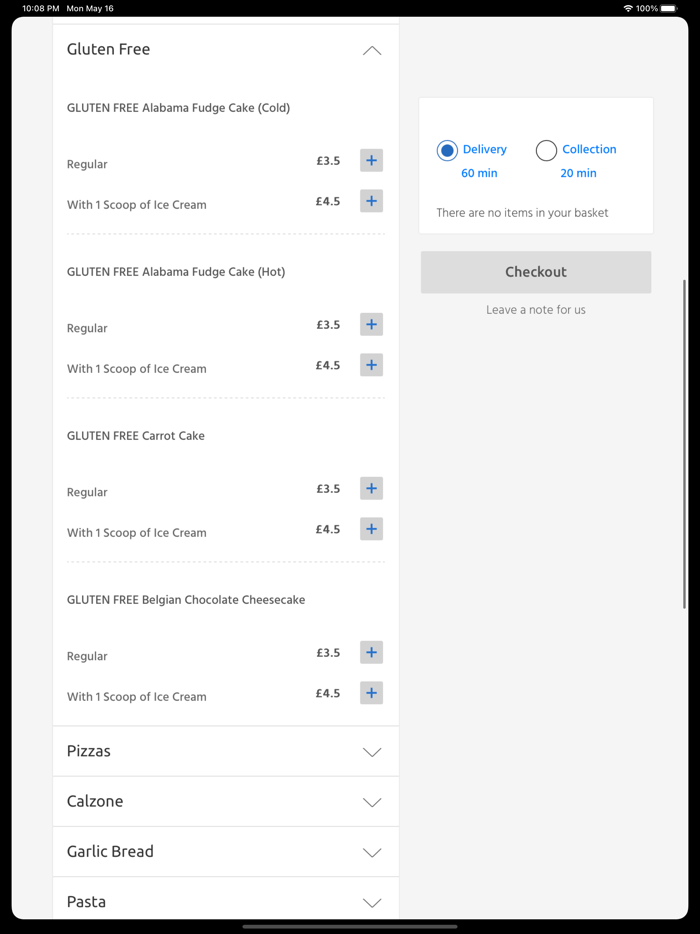Expand the Garlic Bread category

click(372, 852)
